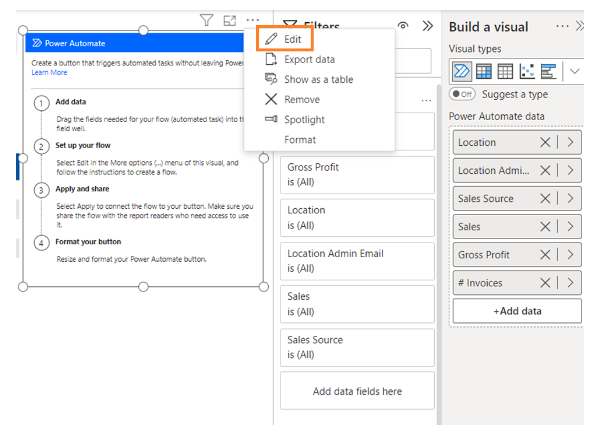Open focus mode for the visual
The image size is (596, 440).
click(x=230, y=20)
